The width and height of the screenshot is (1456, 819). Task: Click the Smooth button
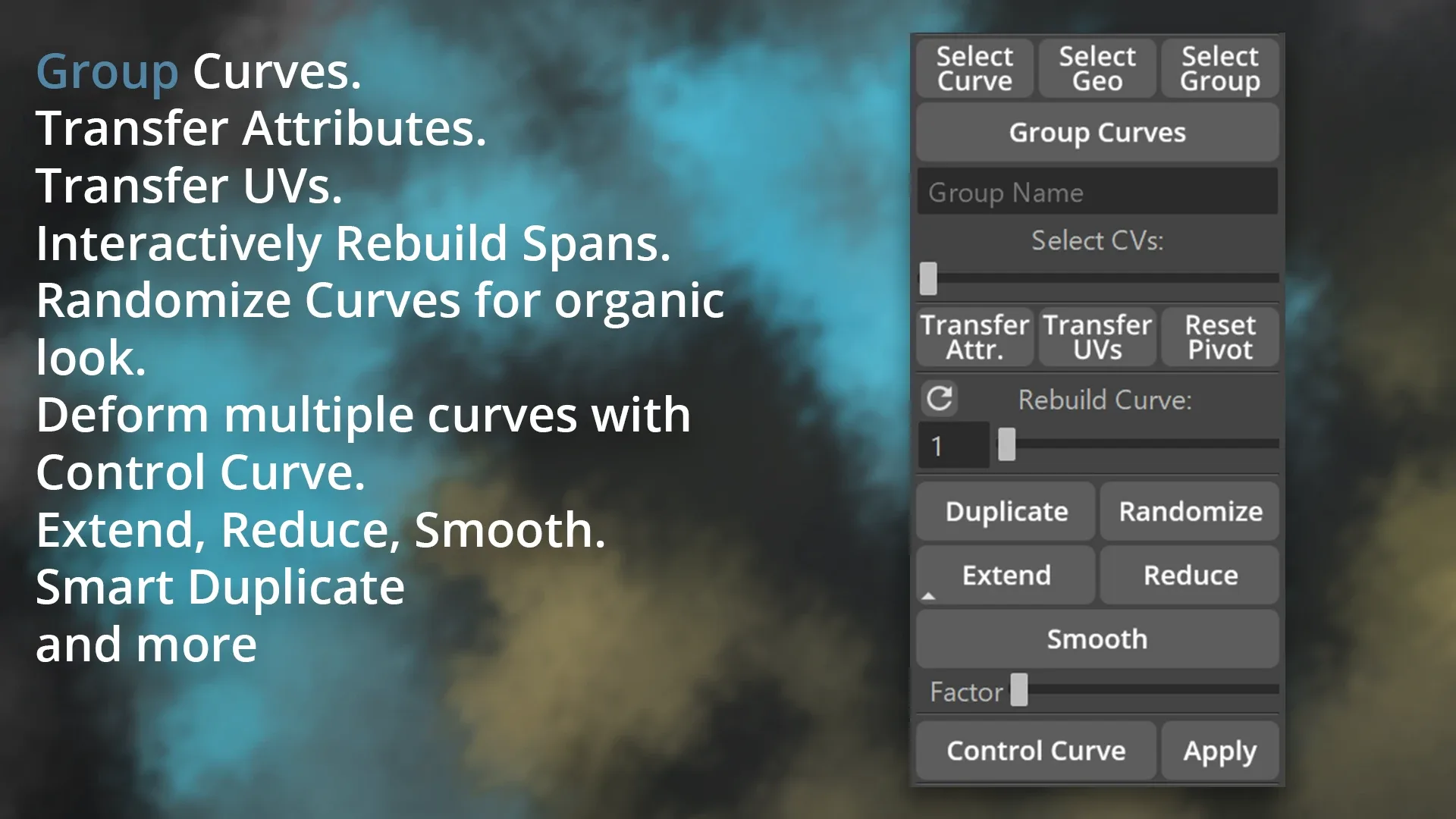(x=1097, y=639)
